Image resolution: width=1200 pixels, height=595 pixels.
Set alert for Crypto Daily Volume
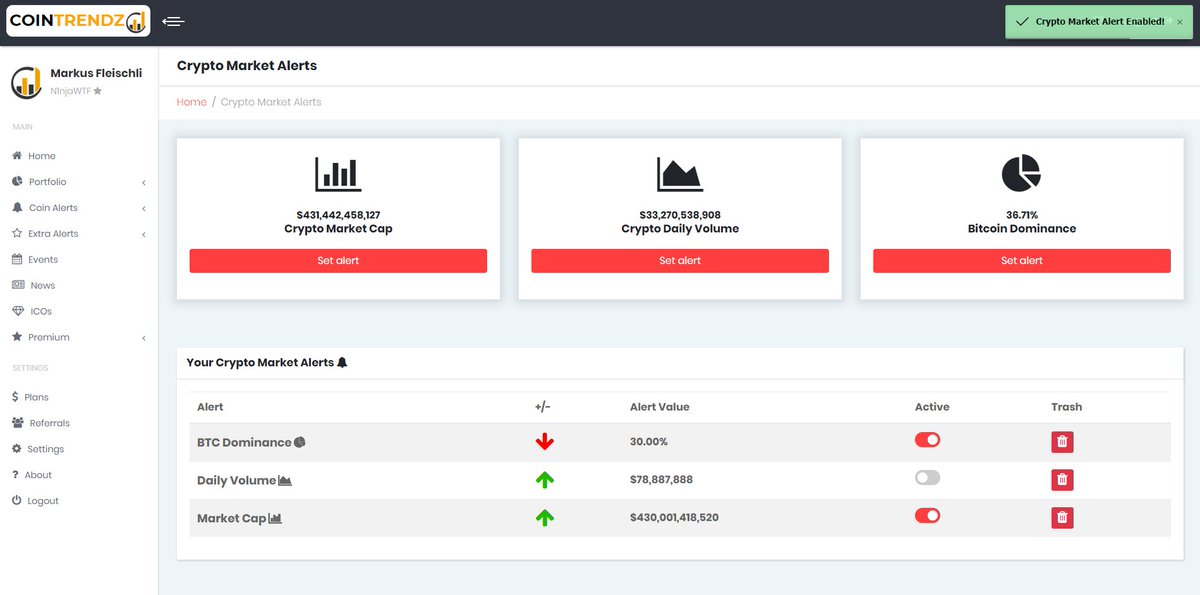(680, 261)
